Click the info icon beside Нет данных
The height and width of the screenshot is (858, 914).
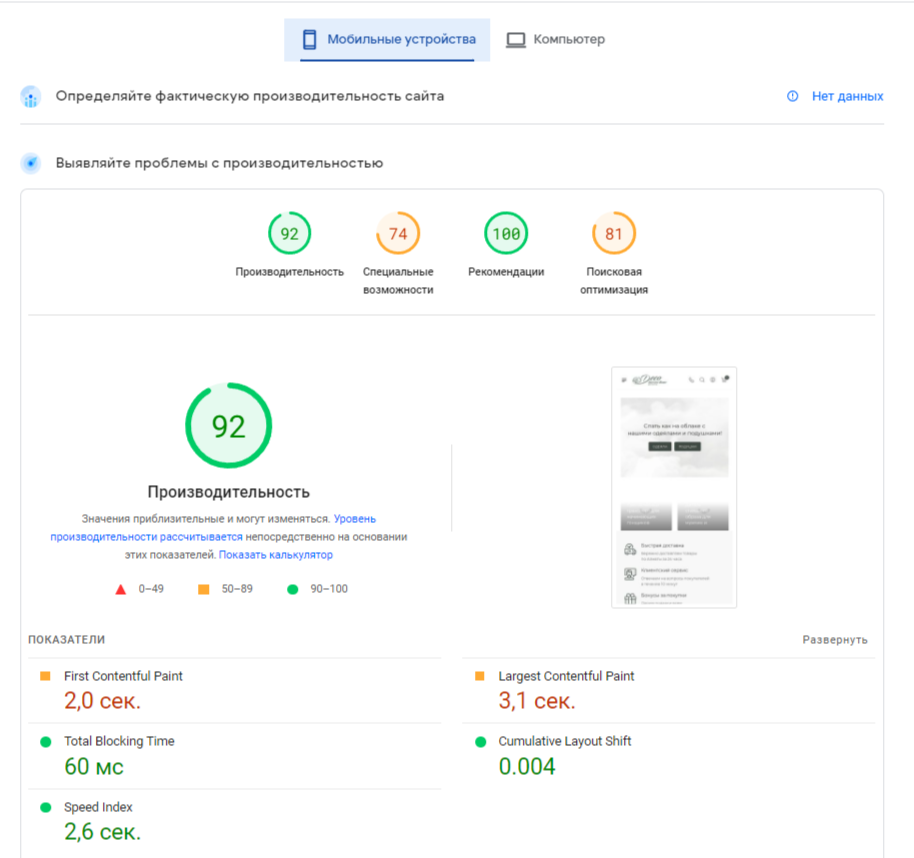[x=793, y=96]
